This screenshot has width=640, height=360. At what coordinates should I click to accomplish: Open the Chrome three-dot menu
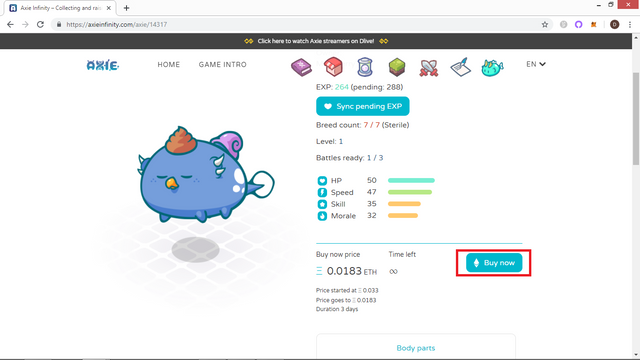630,24
